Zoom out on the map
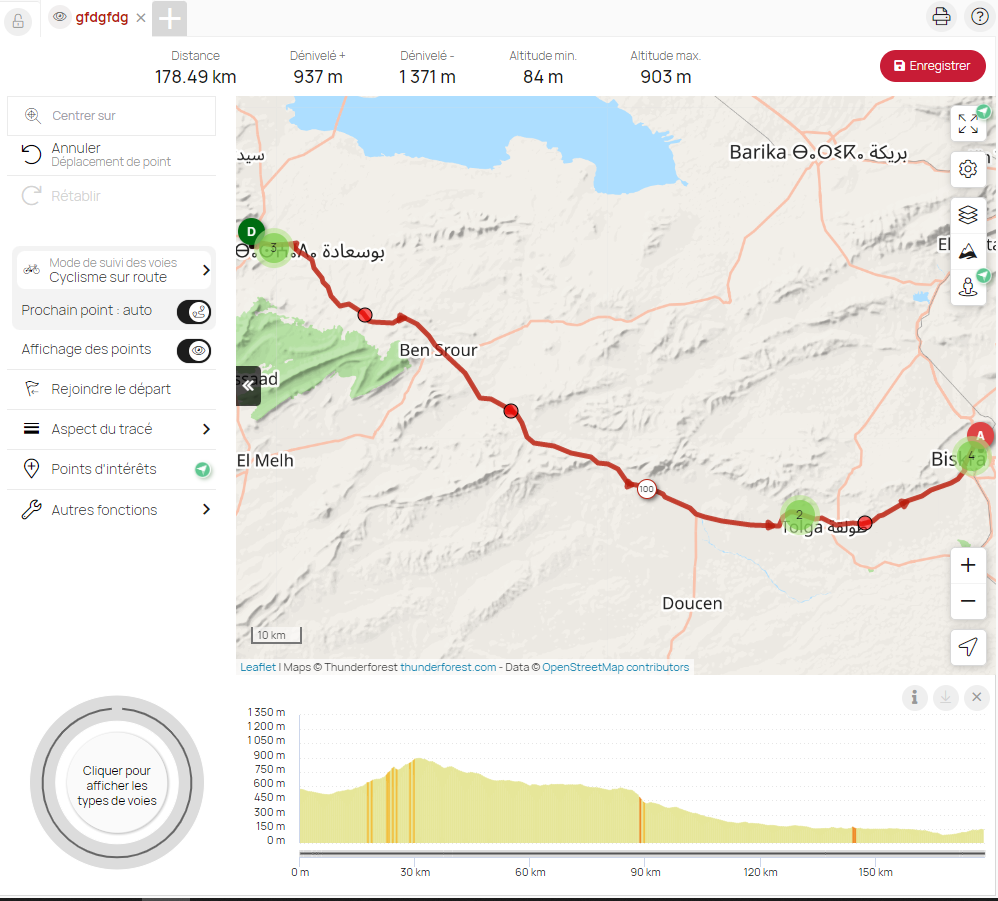998x901 pixels. [967, 601]
